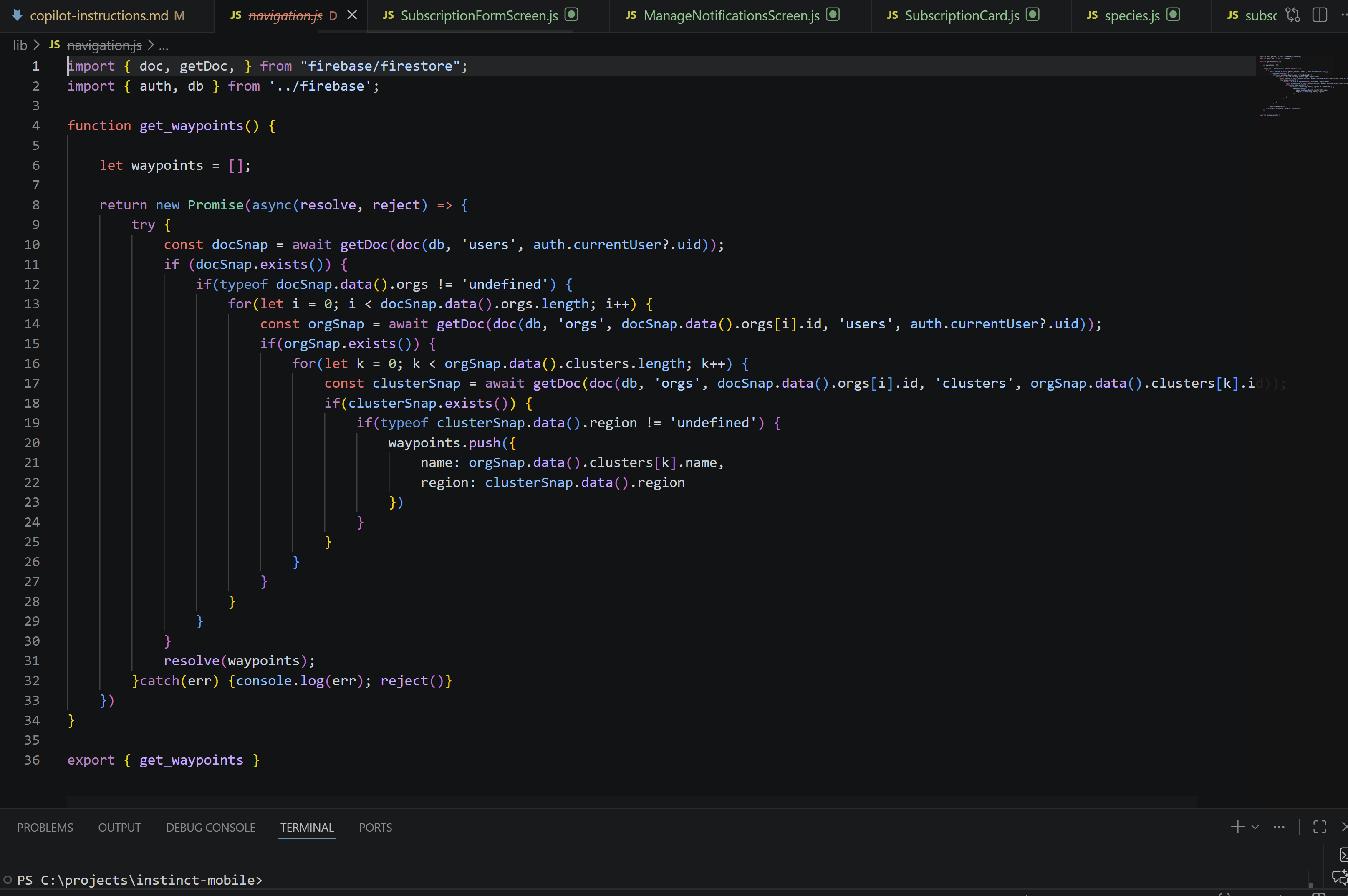
Task: Click Promise keyword on line 8
Action: tap(215, 204)
